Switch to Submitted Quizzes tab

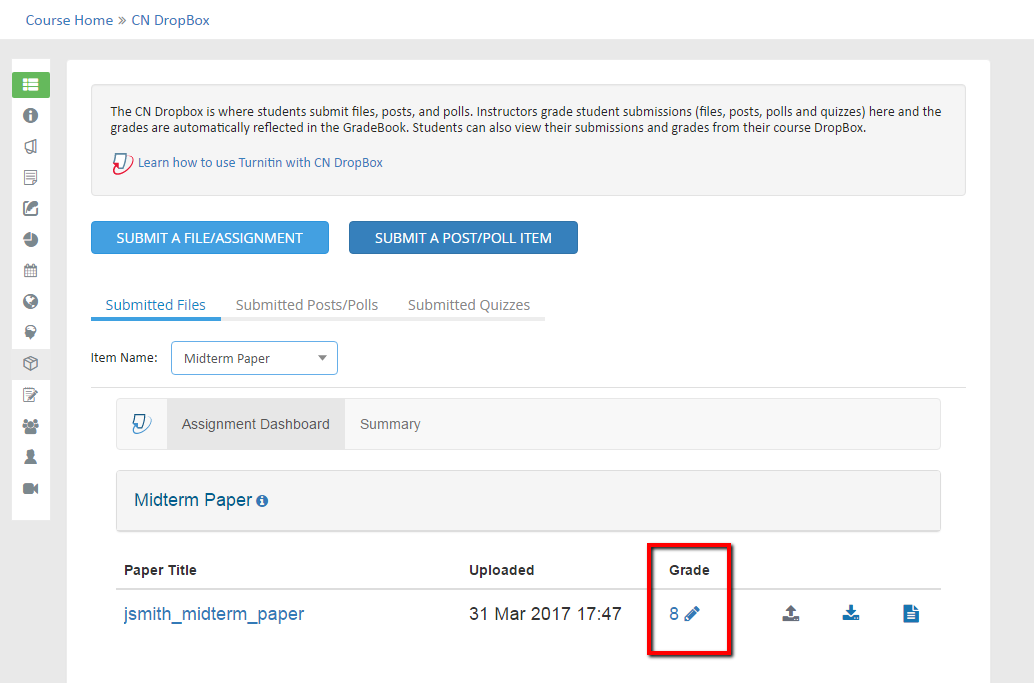[469, 305]
